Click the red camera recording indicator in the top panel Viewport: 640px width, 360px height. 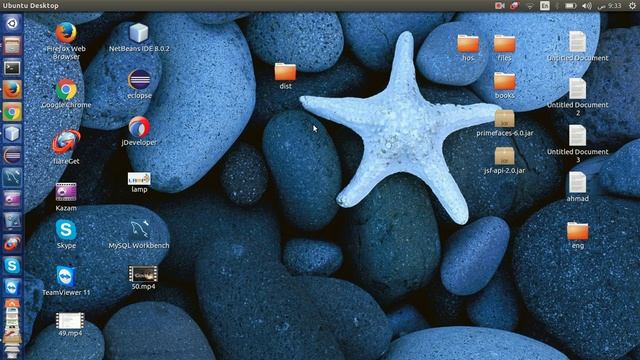tap(500, 6)
